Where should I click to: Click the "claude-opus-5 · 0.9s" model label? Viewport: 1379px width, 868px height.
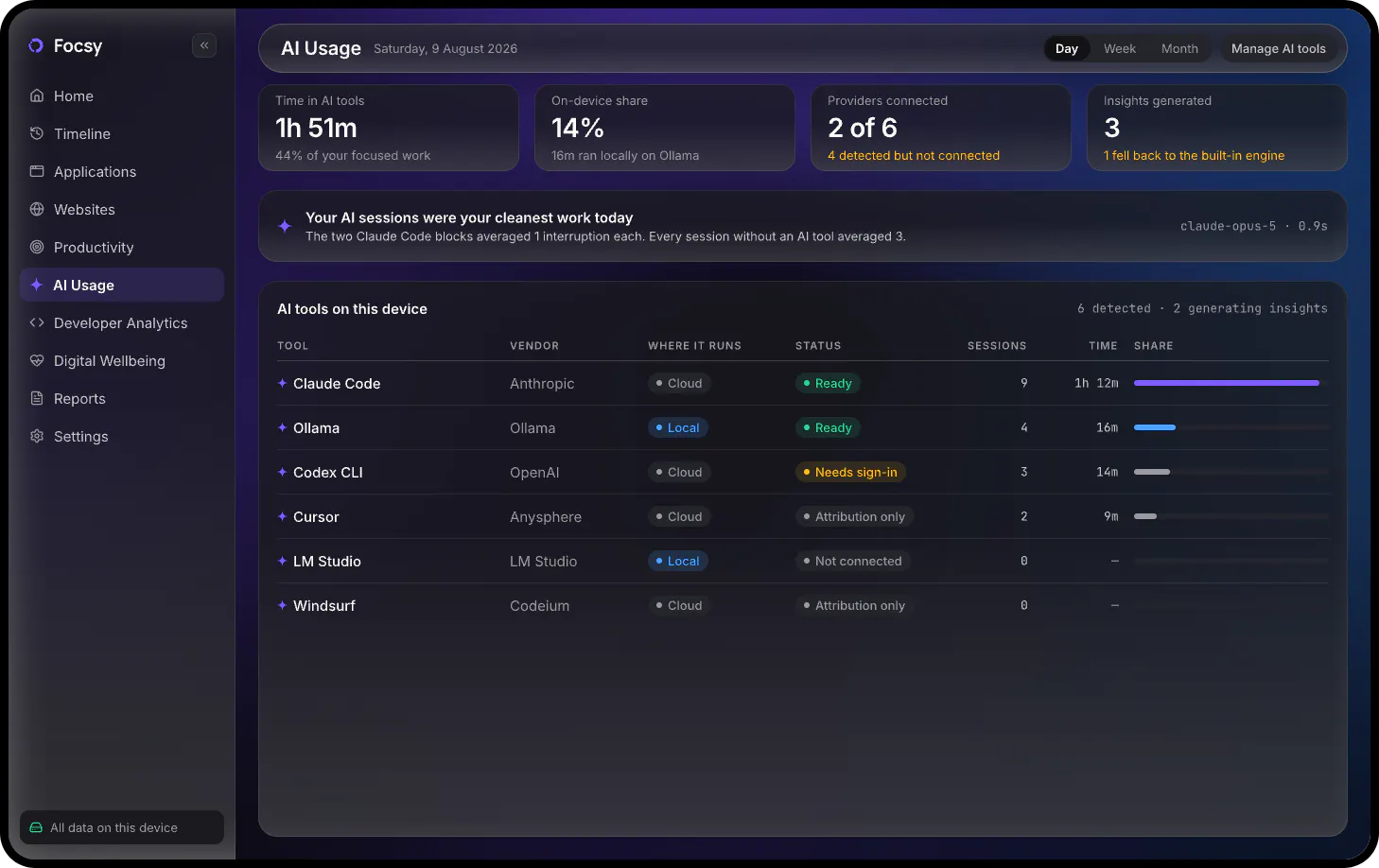pos(1254,226)
